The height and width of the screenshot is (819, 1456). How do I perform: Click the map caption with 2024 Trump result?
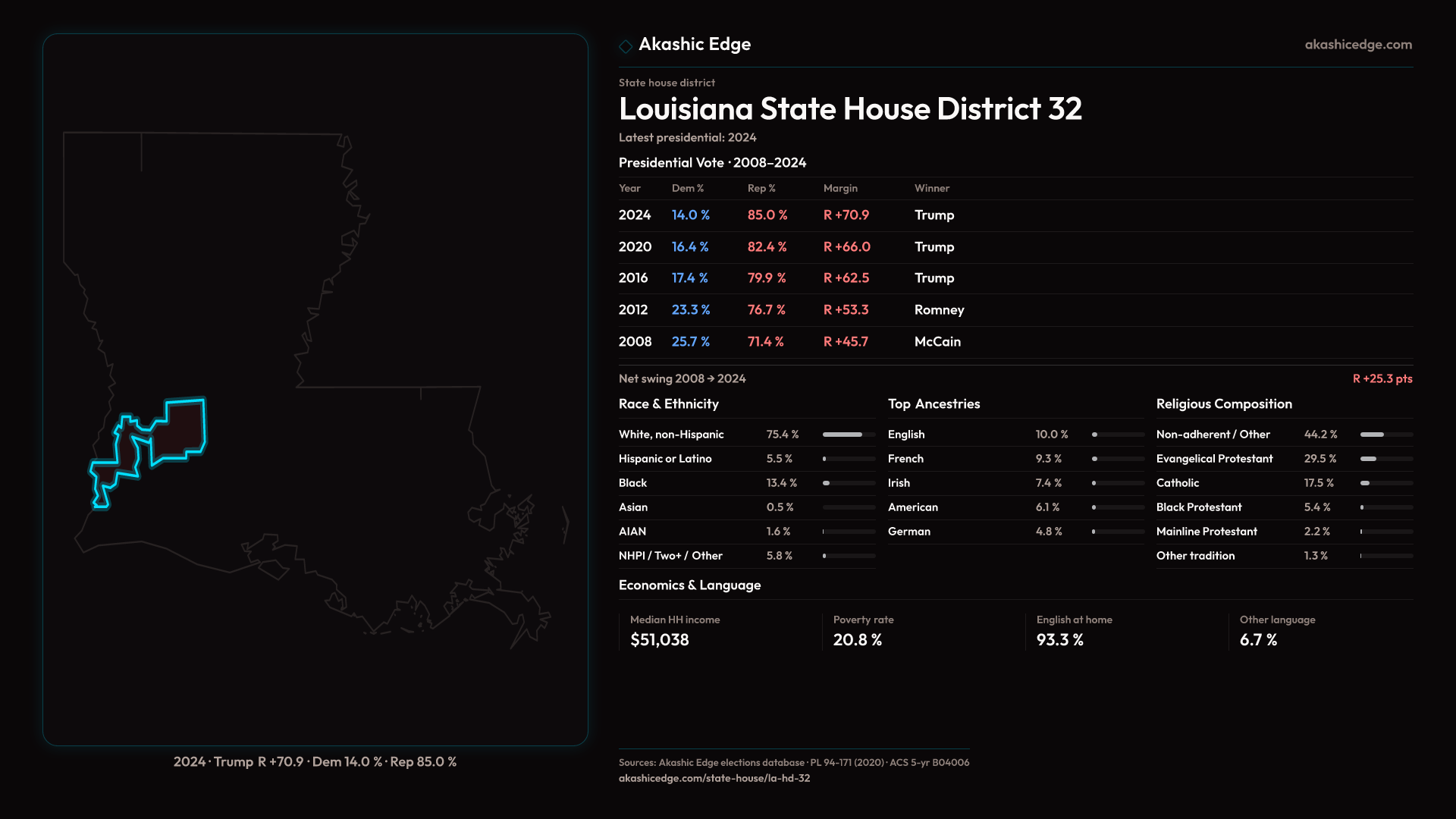315,761
